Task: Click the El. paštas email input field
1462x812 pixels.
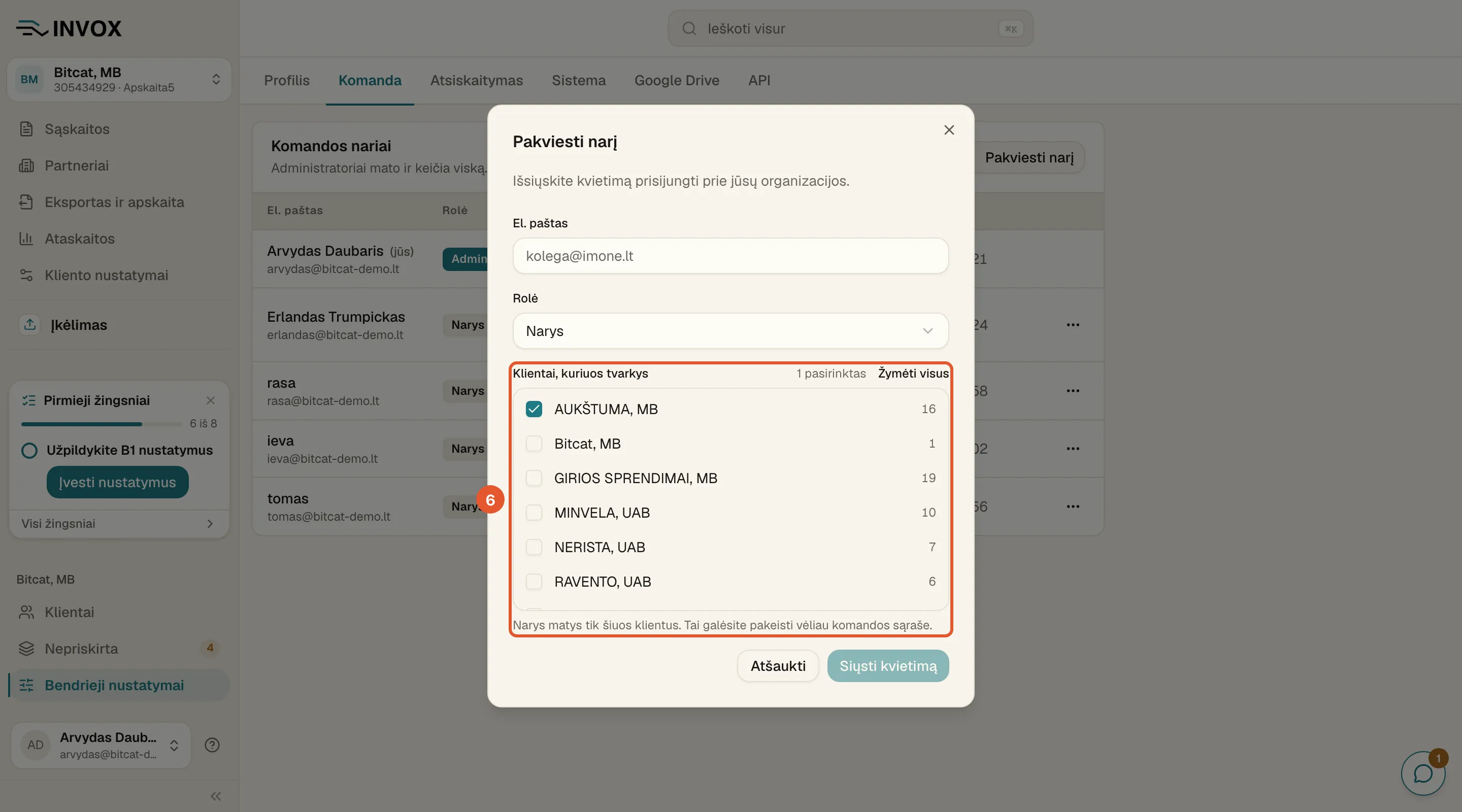Action: [x=730, y=256]
